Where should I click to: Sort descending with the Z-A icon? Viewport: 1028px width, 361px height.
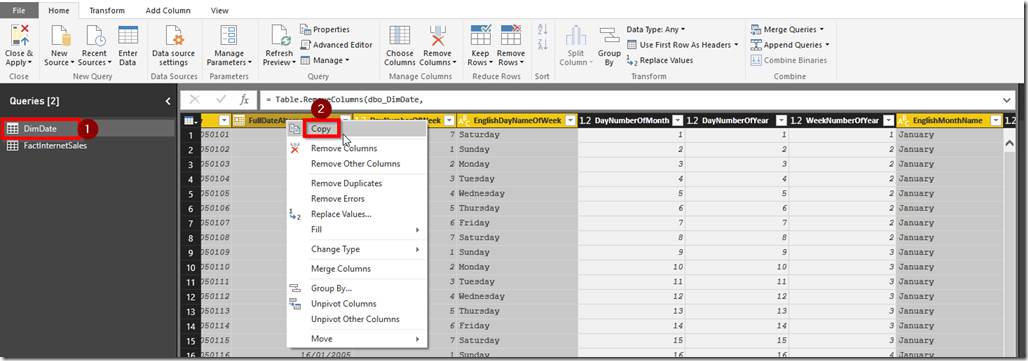[x=542, y=44]
